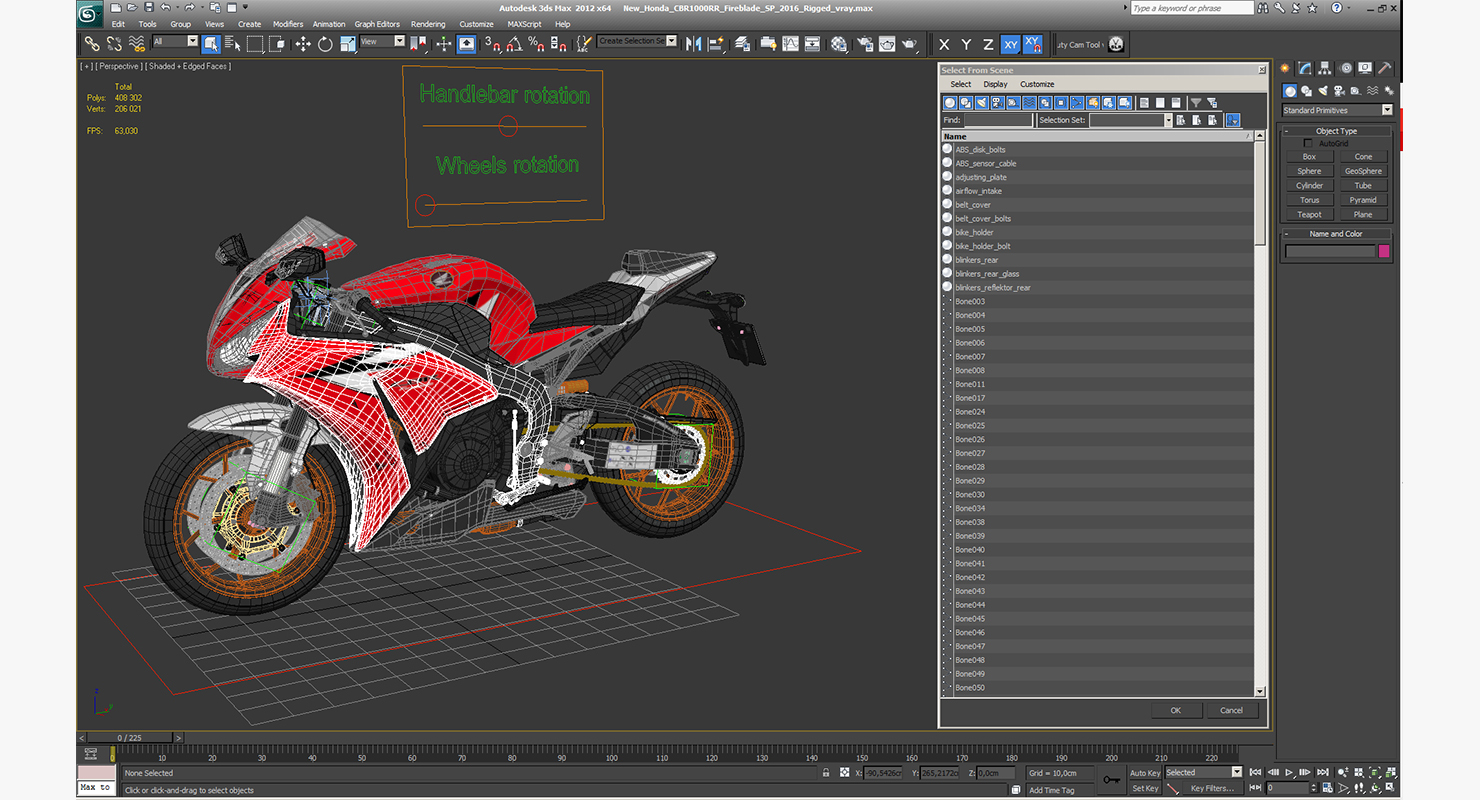Select the Bind to Space Warp tool
1480x800 pixels.
coord(137,44)
